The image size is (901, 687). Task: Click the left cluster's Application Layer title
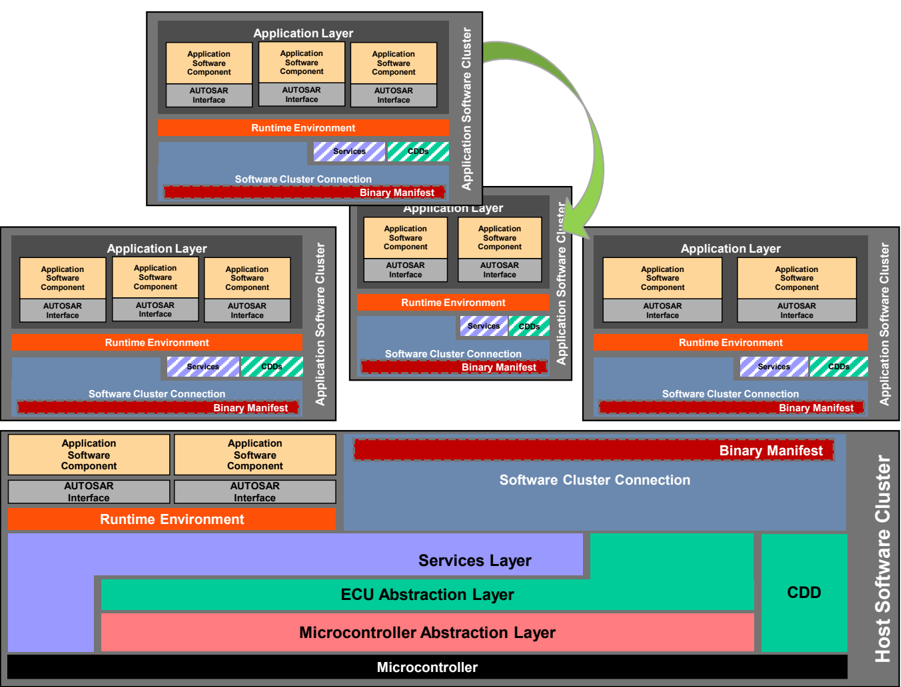tap(157, 249)
